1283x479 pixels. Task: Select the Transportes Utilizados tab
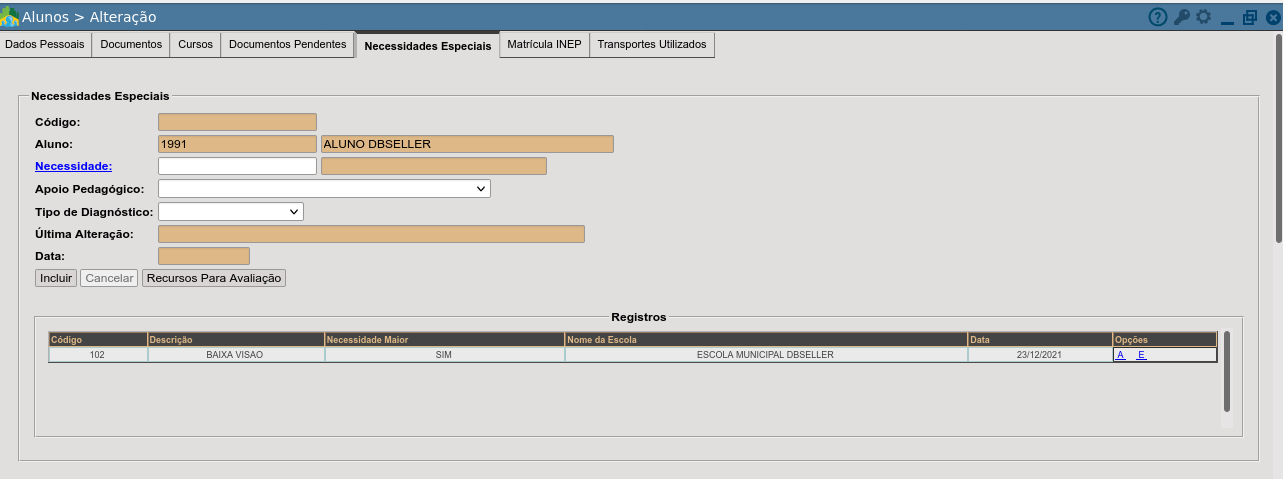(651, 45)
